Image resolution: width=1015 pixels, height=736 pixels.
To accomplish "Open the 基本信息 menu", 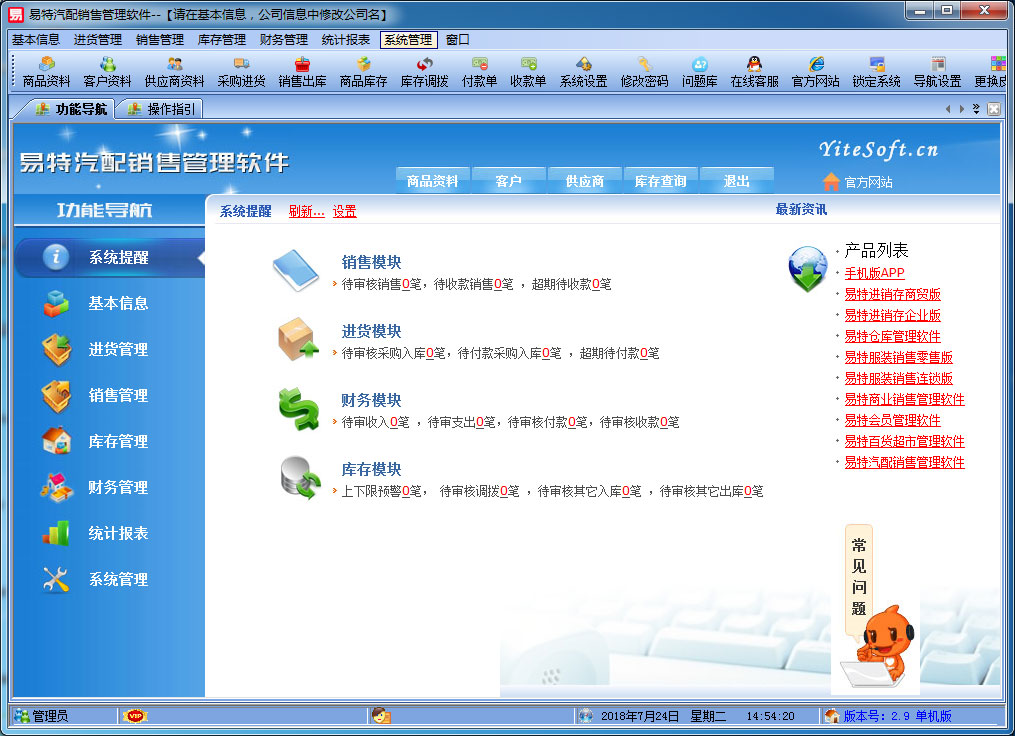I will click(x=36, y=39).
